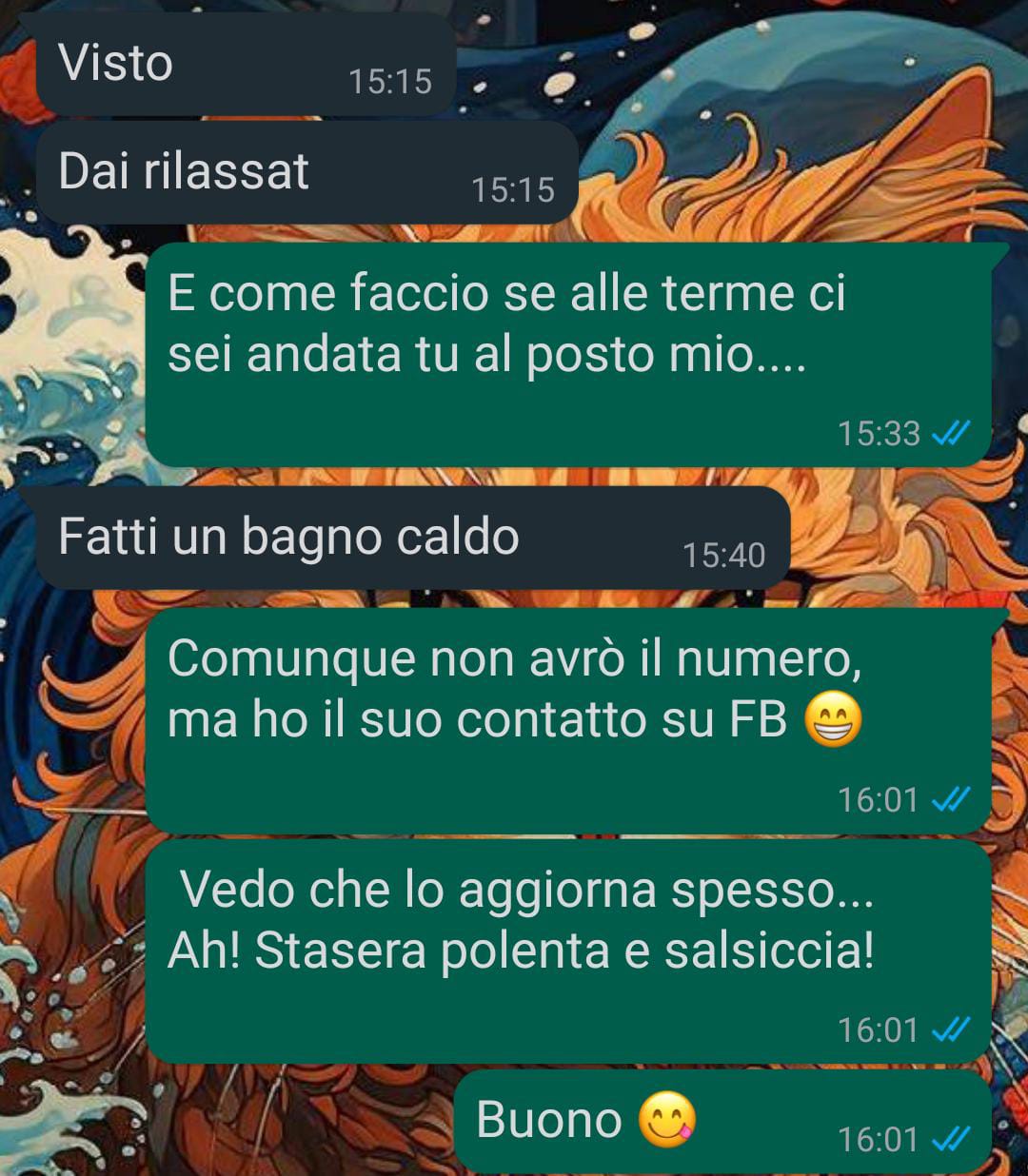Image resolution: width=1028 pixels, height=1176 pixels.
Task: Tap the 'Fatti un bagno caldo' message
Action: coord(412,538)
